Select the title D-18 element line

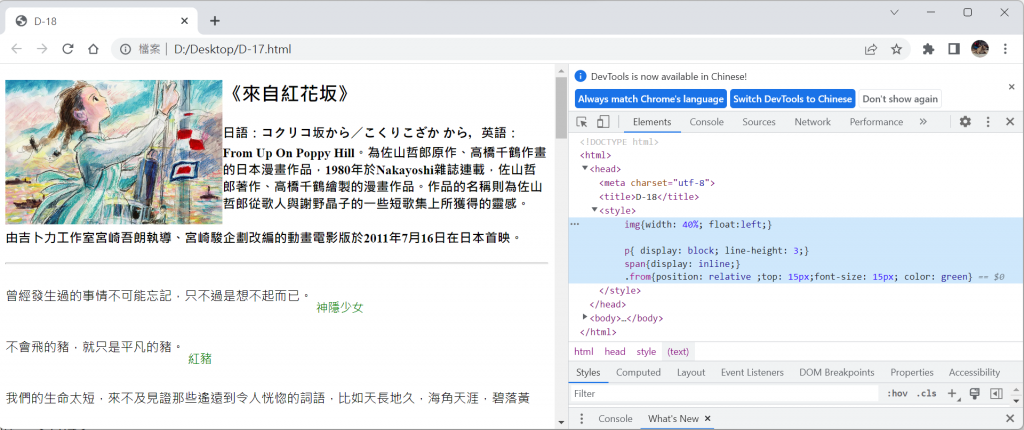pyautogui.click(x=649, y=197)
